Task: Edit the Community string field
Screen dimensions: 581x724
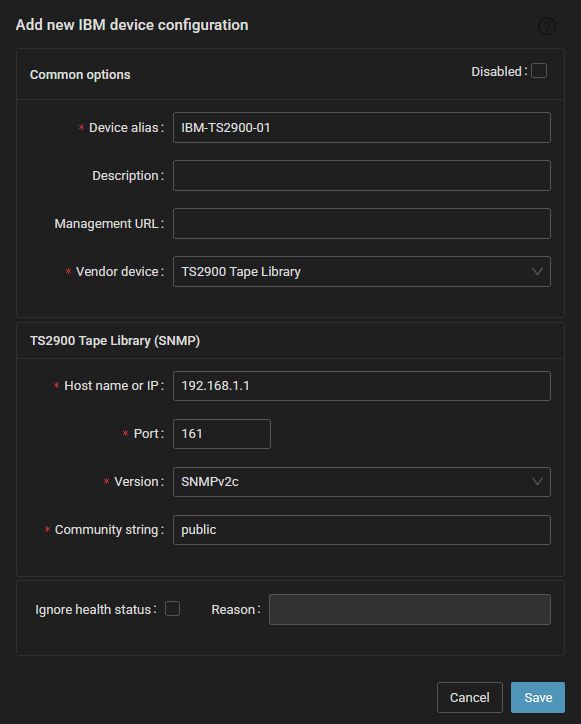Action: [362, 530]
